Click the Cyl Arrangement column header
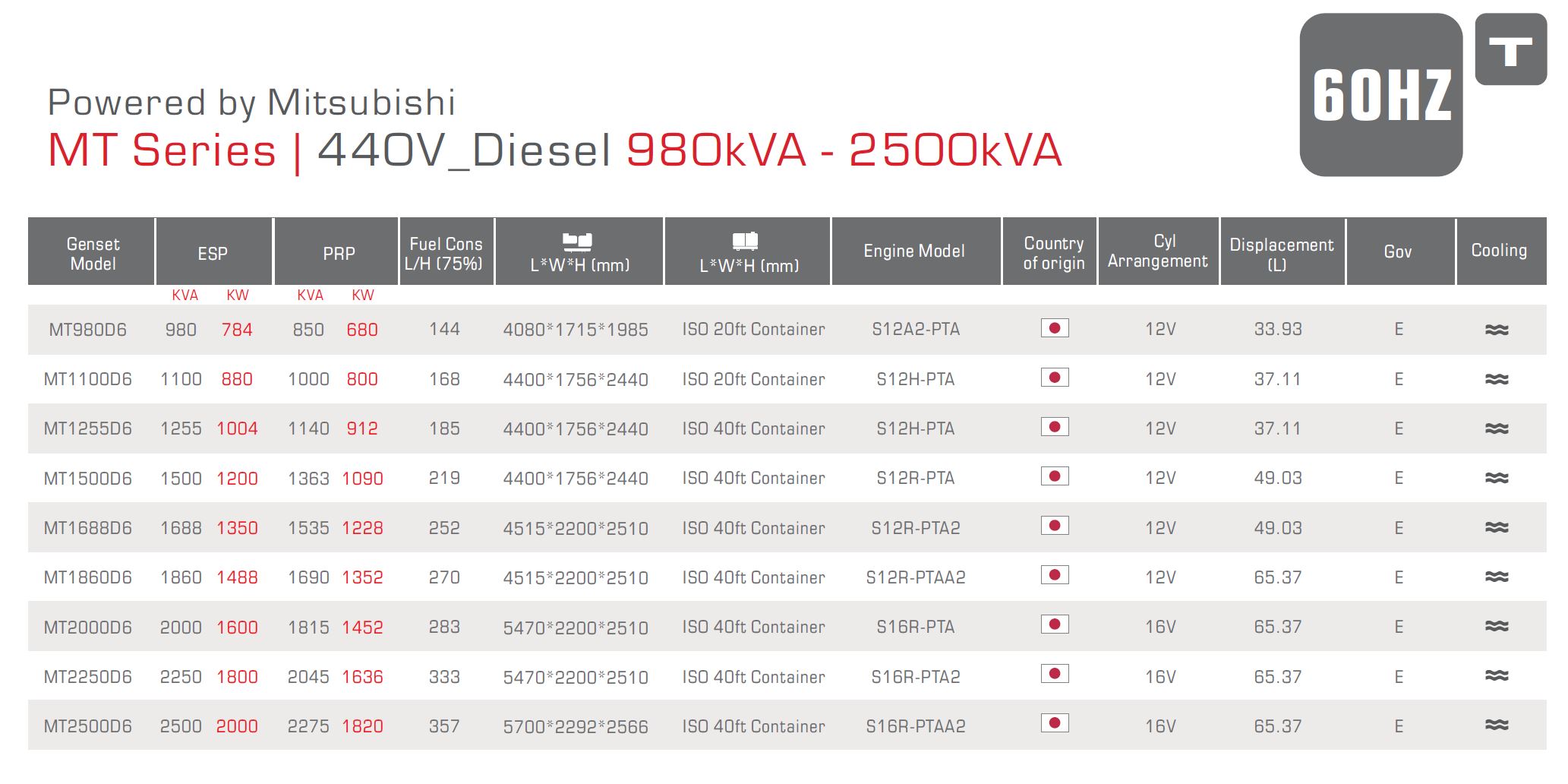 tap(1158, 251)
